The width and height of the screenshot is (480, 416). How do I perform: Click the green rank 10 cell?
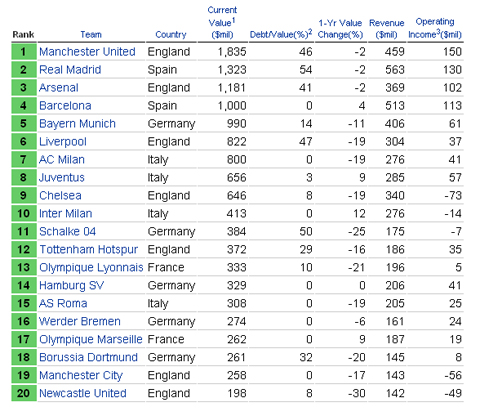(x=24, y=213)
